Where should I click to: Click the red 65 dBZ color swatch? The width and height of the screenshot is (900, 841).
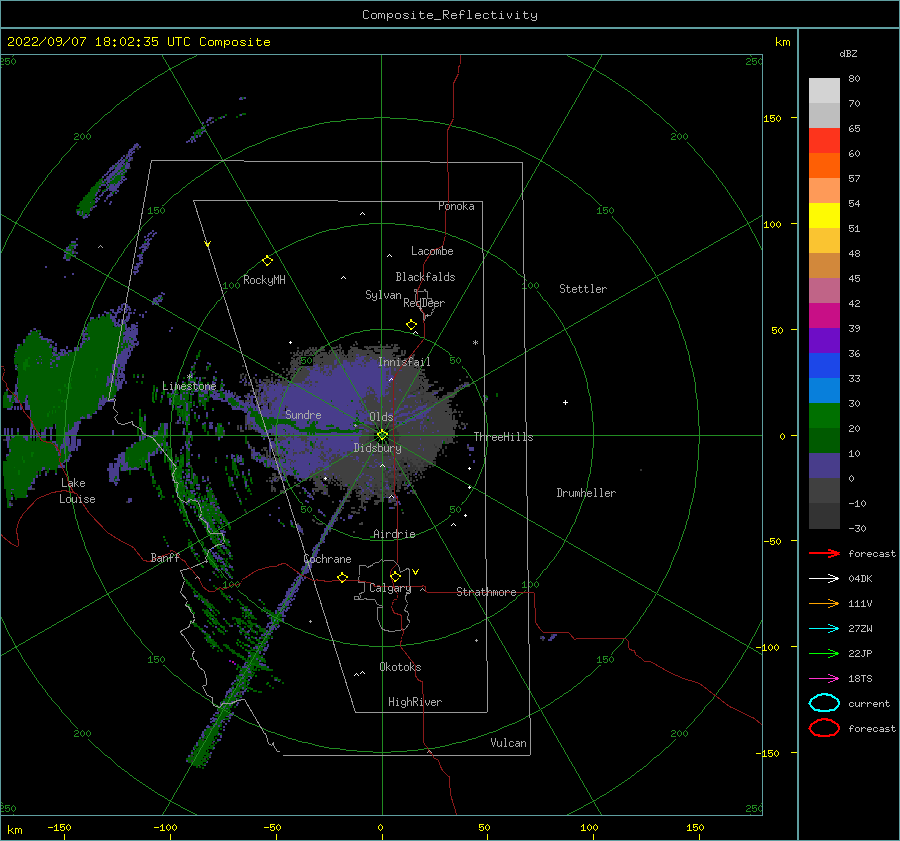824,141
